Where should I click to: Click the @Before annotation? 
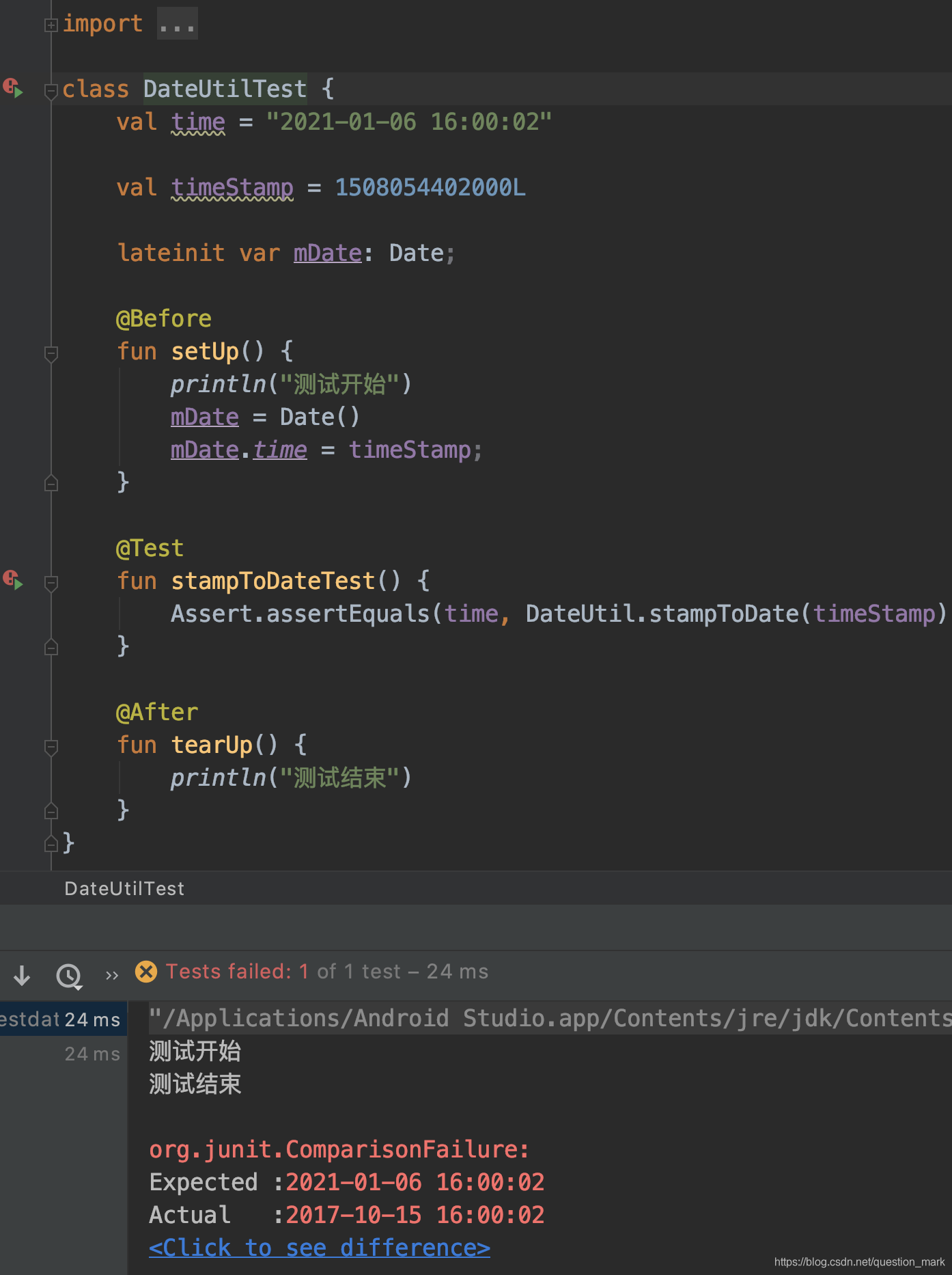click(x=164, y=318)
